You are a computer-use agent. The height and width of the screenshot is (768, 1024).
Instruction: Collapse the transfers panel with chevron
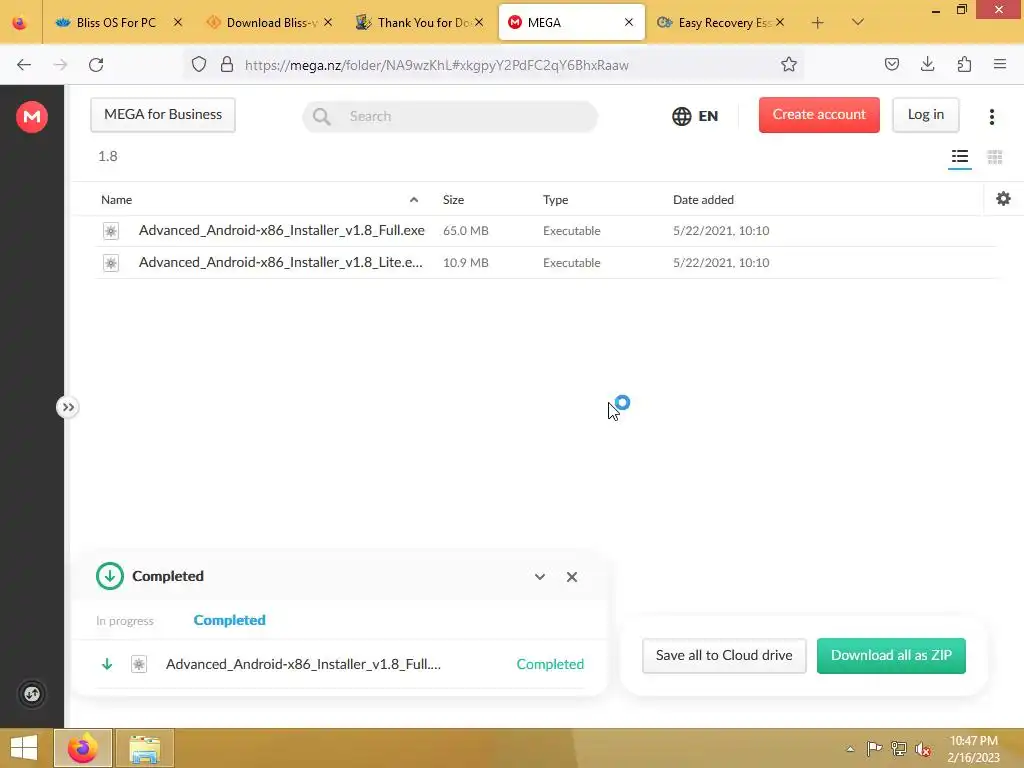coord(539,577)
